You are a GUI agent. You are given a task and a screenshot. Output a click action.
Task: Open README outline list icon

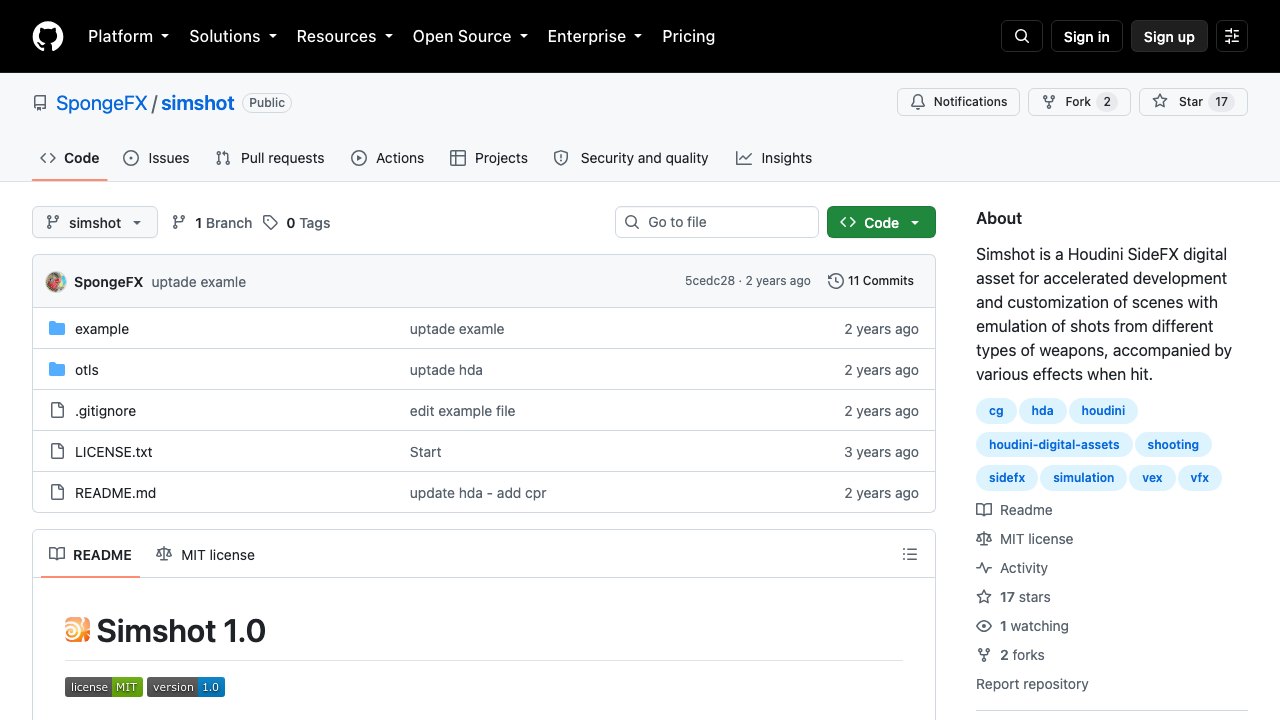point(910,554)
